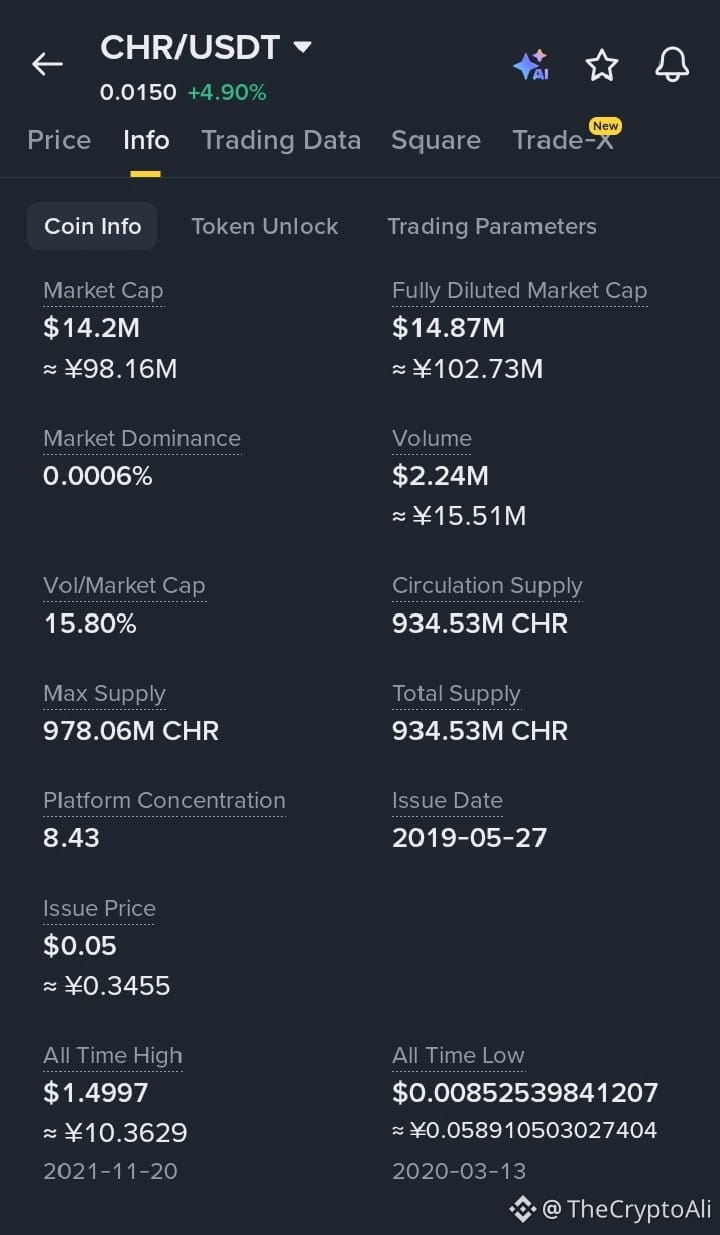
Task: Tap the Platform Concentration label
Action: point(164,800)
